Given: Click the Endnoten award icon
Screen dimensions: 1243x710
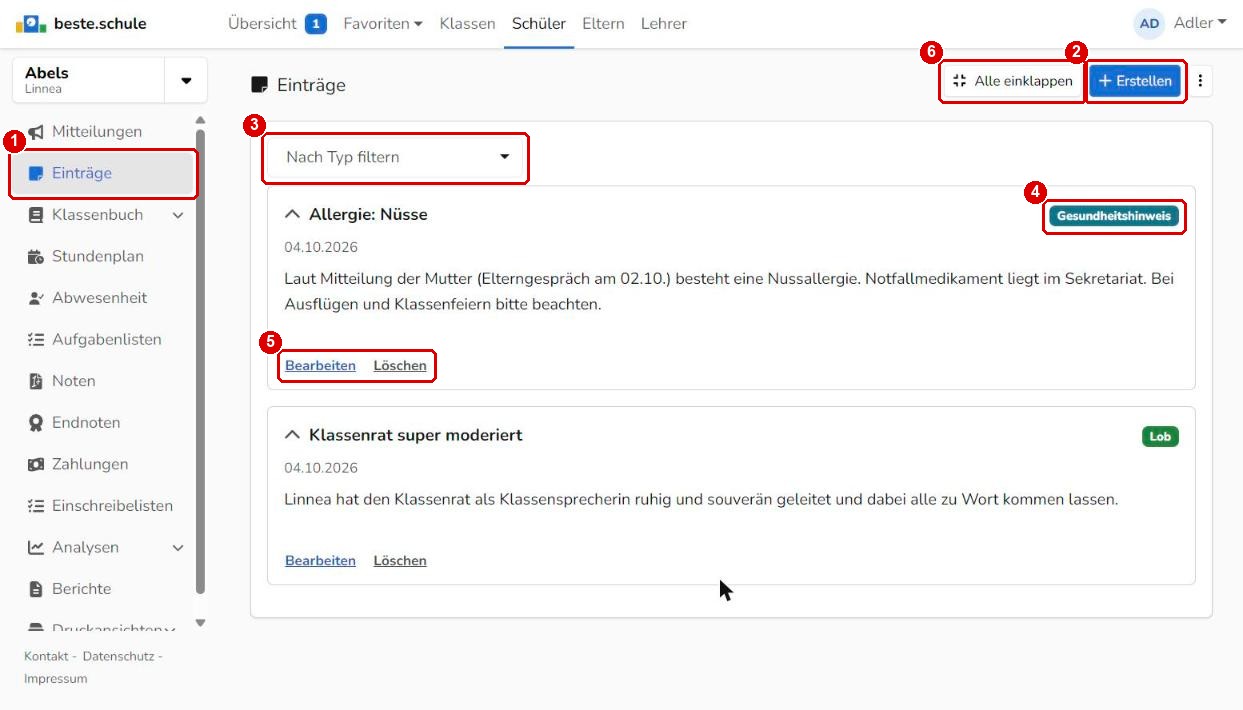Looking at the screenshot, I should coord(36,423).
